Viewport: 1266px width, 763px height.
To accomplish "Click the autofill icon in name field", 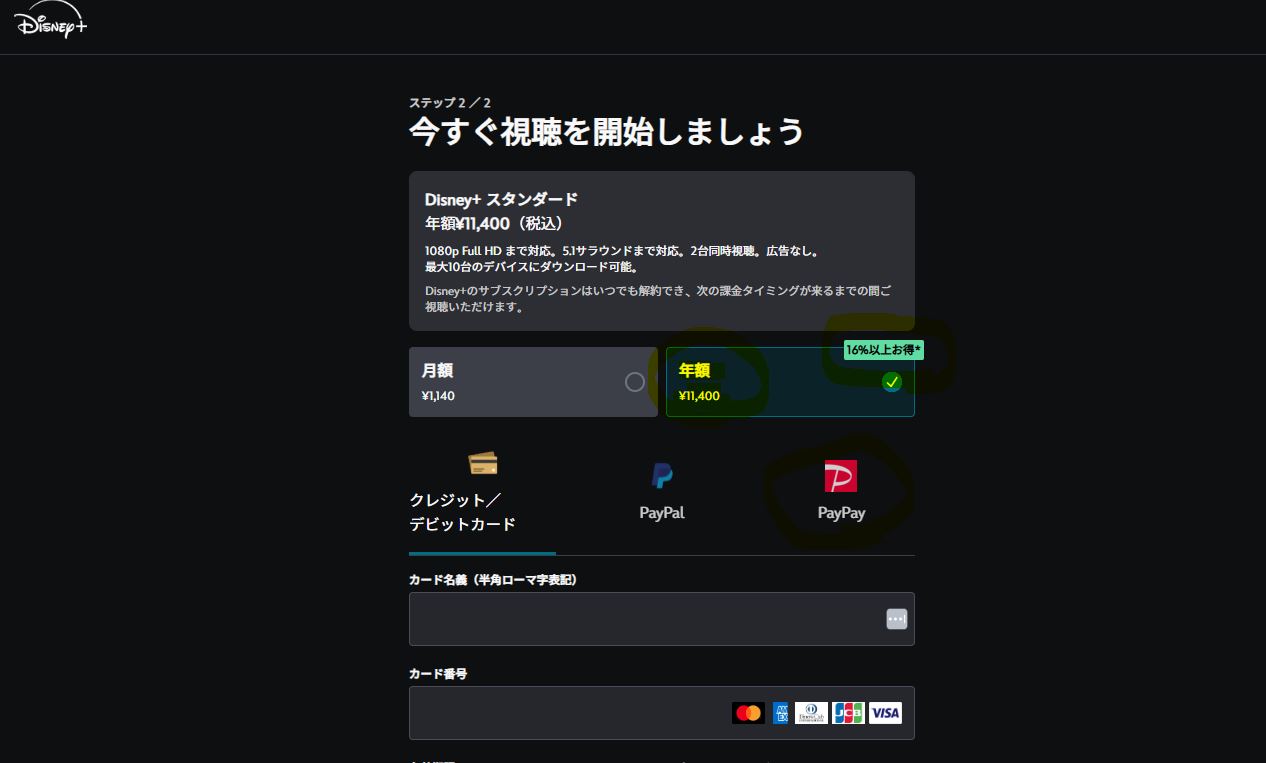I will coord(896,619).
